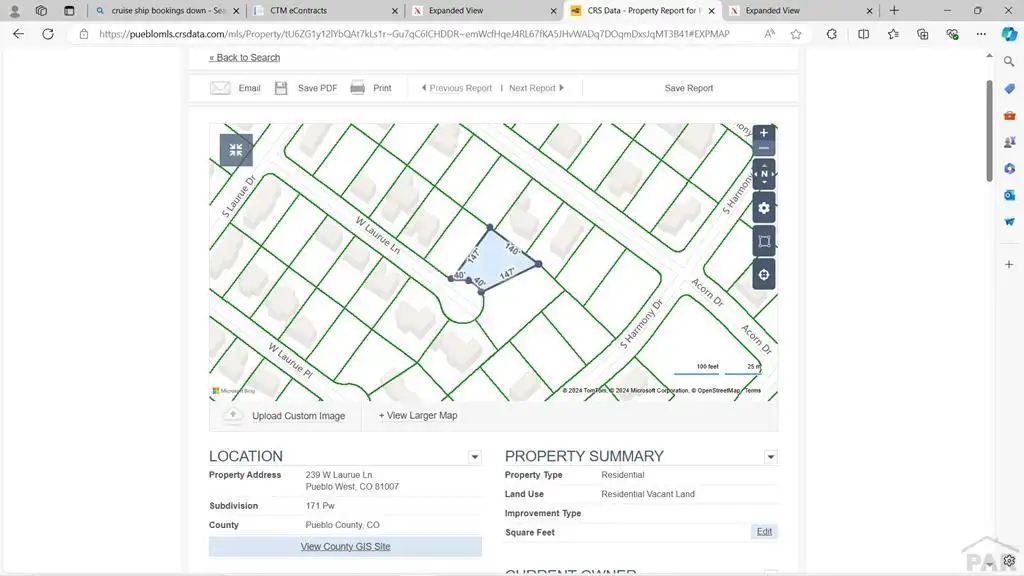Click Save Report button

[688, 88]
